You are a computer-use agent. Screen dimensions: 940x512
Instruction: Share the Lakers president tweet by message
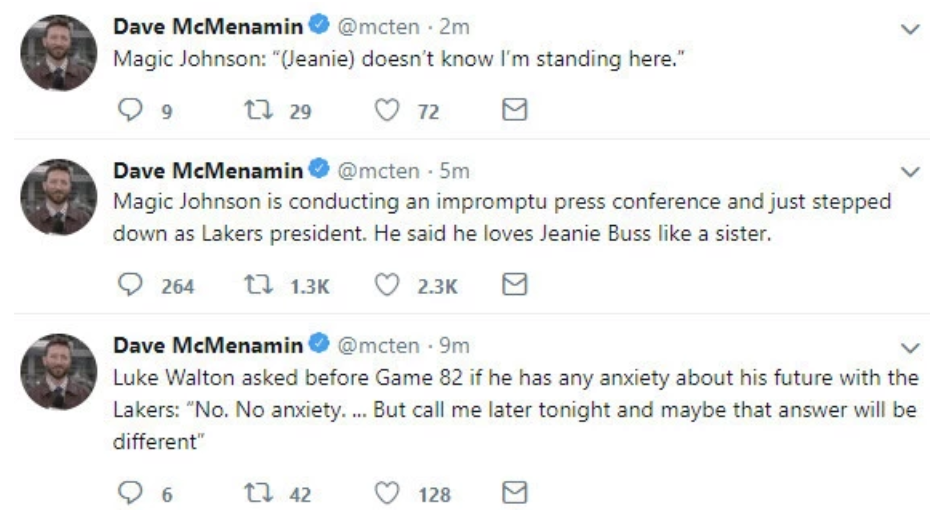tap(513, 286)
